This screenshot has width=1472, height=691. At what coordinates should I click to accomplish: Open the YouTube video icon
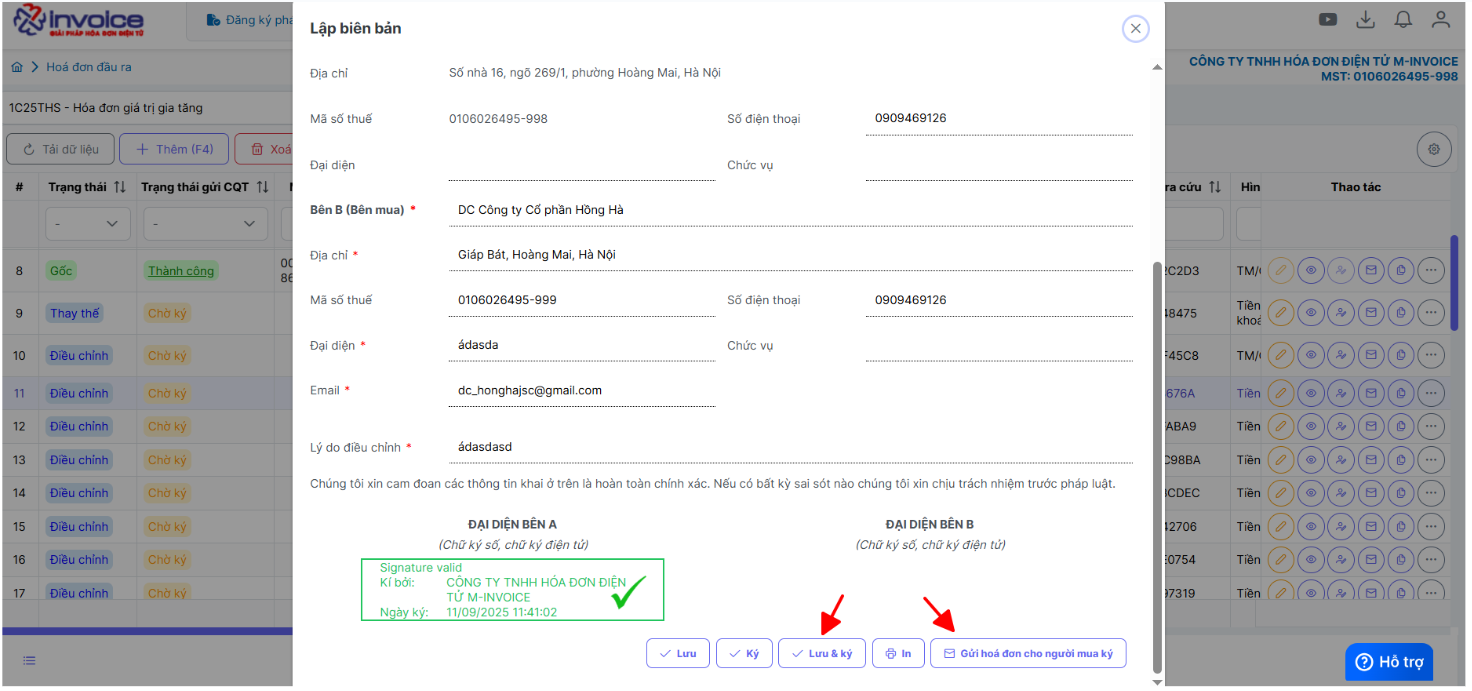tap(1328, 20)
